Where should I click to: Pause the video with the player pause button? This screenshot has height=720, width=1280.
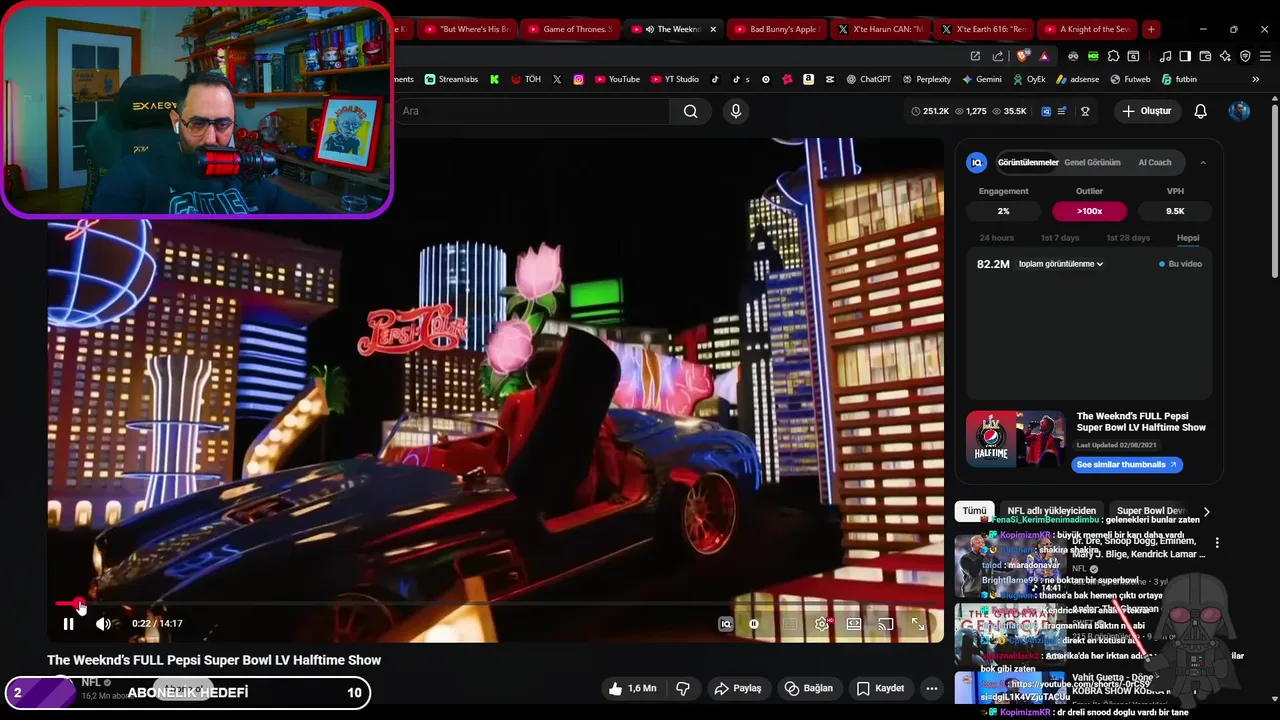(68, 624)
